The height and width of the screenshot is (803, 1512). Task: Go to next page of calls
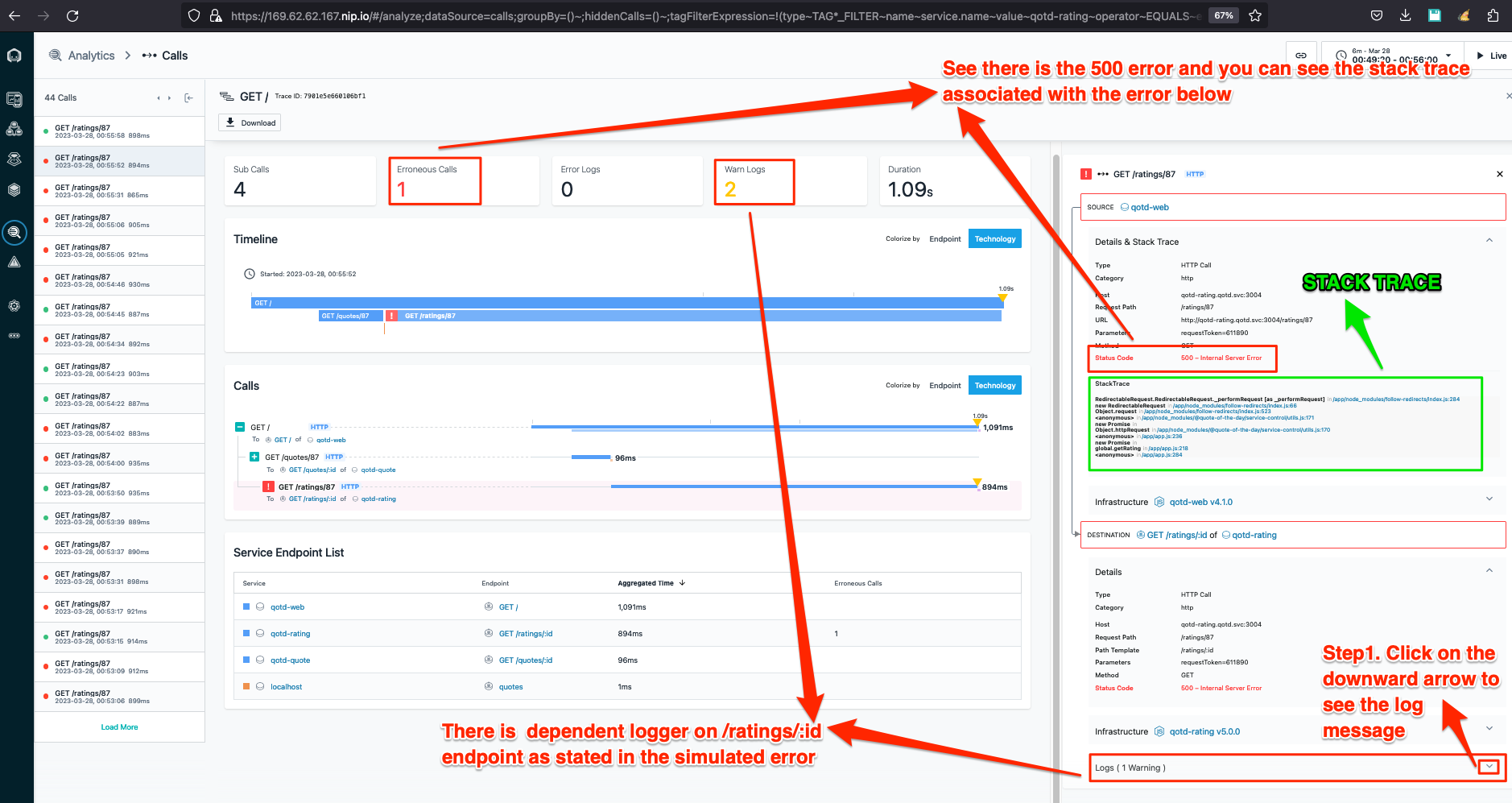[x=169, y=98]
